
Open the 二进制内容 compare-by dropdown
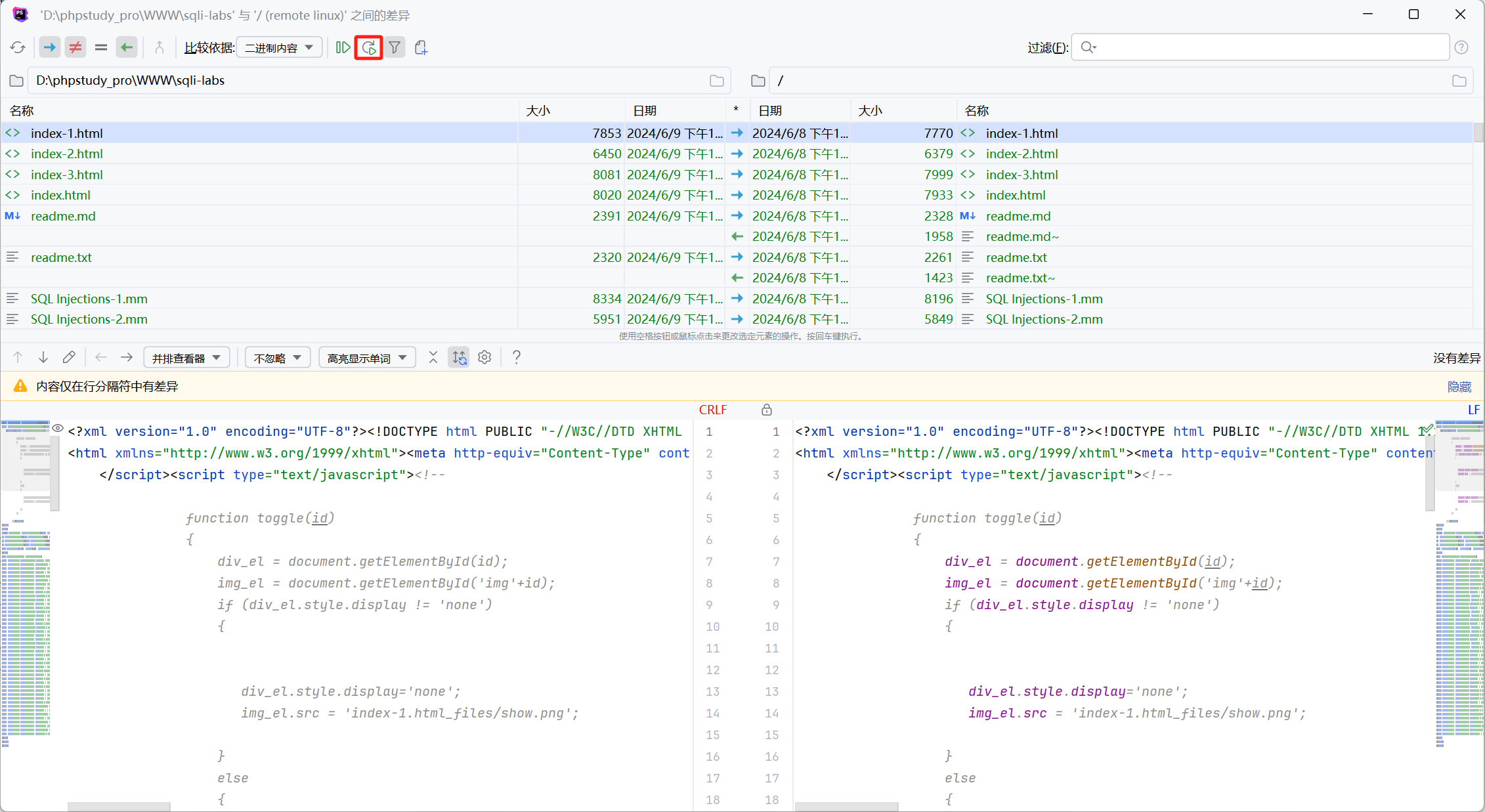tap(279, 47)
